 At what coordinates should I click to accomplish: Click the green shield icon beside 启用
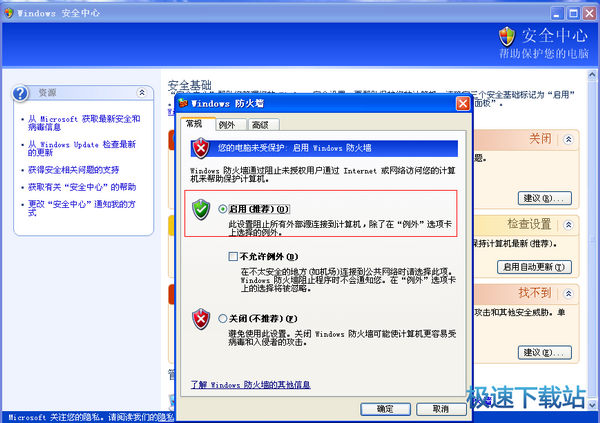(201, 209)
